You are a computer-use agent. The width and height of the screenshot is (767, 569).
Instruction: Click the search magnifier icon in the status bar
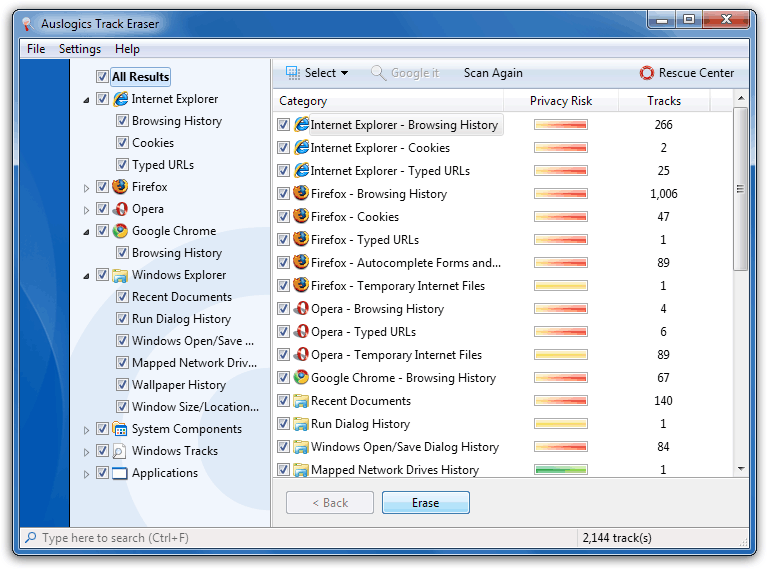coord(30,537)
